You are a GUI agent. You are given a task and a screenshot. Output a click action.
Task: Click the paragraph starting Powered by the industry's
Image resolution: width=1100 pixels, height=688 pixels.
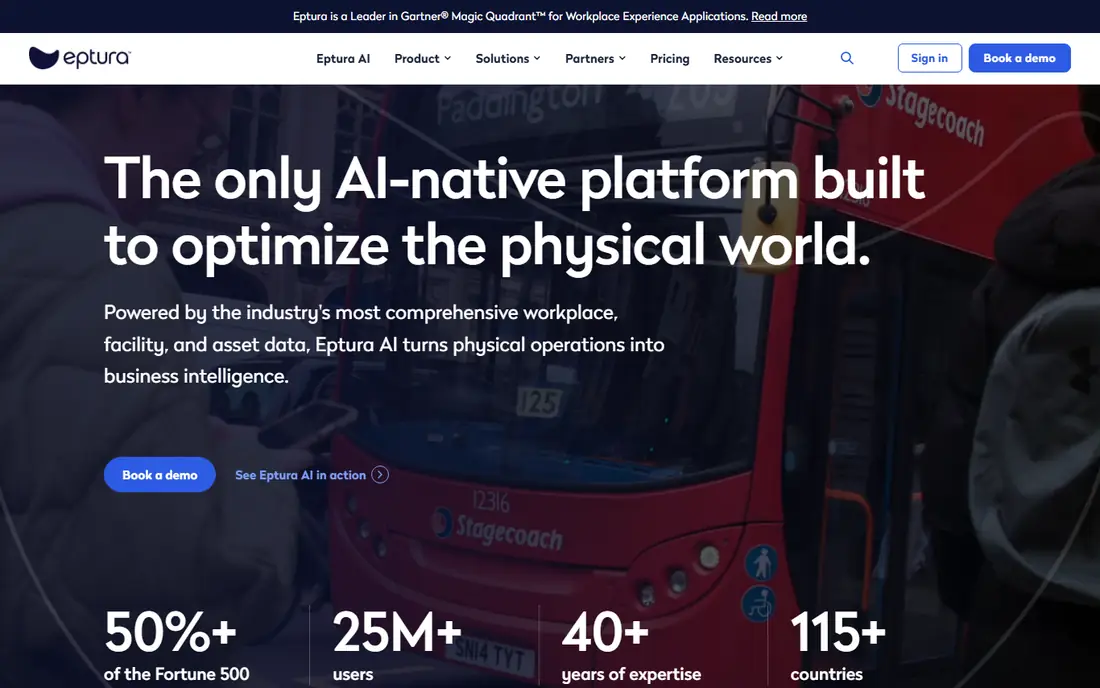tap(384, 344)
